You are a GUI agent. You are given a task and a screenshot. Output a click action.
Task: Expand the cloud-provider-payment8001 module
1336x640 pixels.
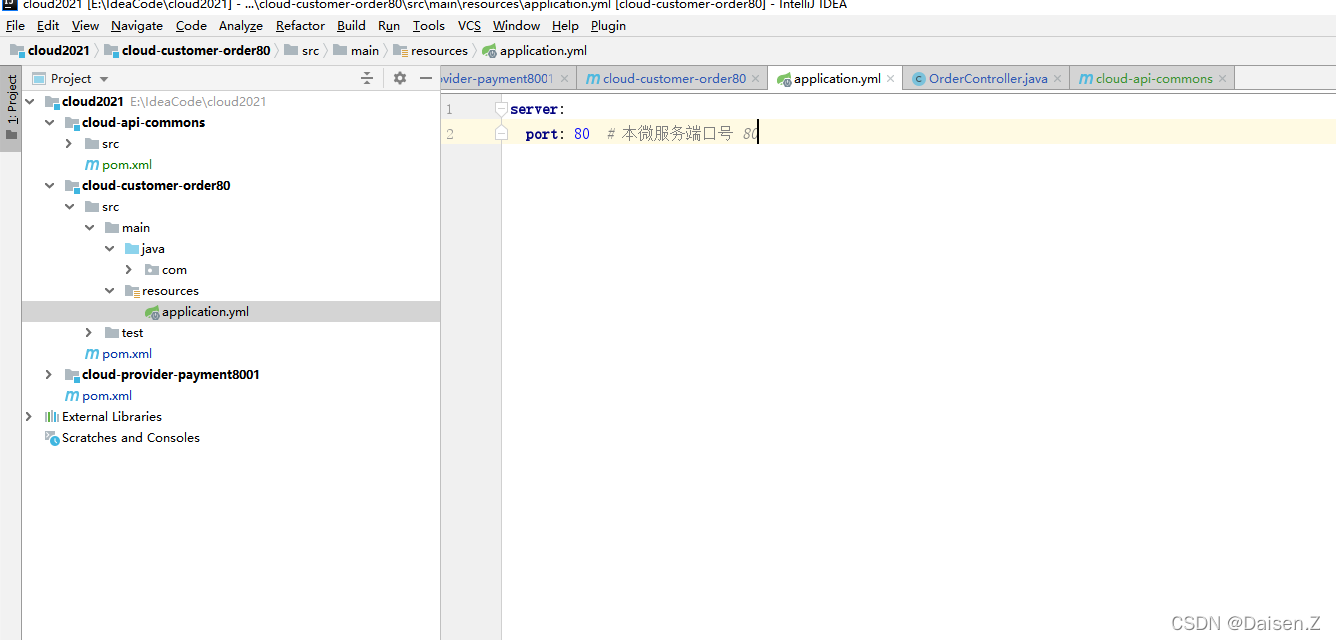click(49, 375)
